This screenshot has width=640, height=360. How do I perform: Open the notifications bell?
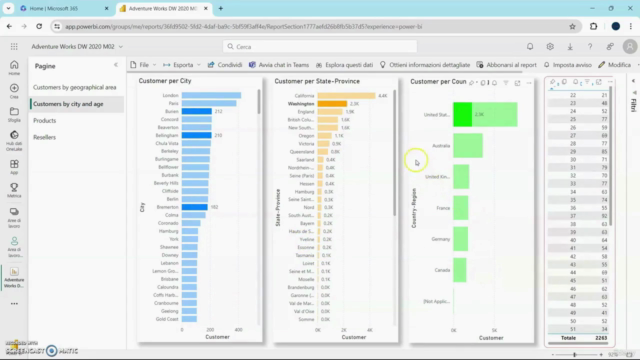coord(530,47)
